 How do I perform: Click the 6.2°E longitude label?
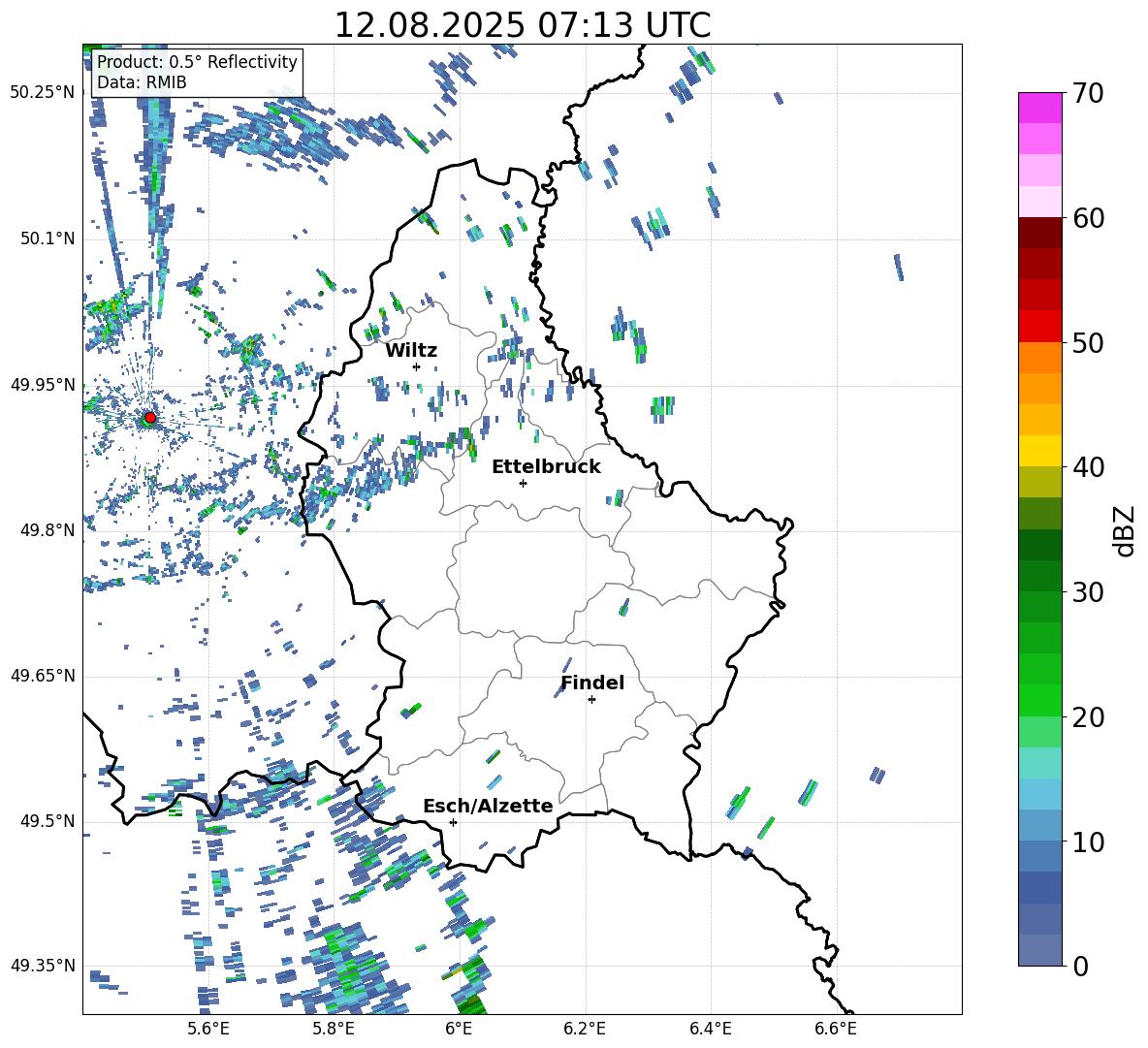(x=585, y=1029)
